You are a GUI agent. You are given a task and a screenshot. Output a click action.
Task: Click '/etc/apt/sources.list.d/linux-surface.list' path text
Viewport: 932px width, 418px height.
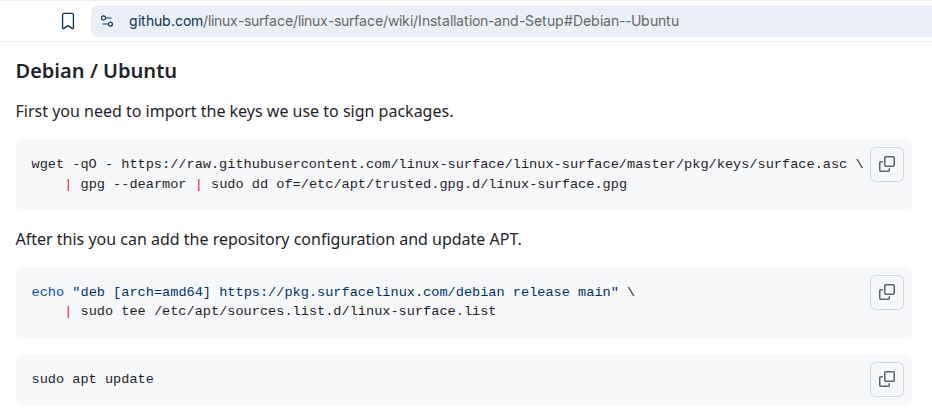(x=325, y=311)
